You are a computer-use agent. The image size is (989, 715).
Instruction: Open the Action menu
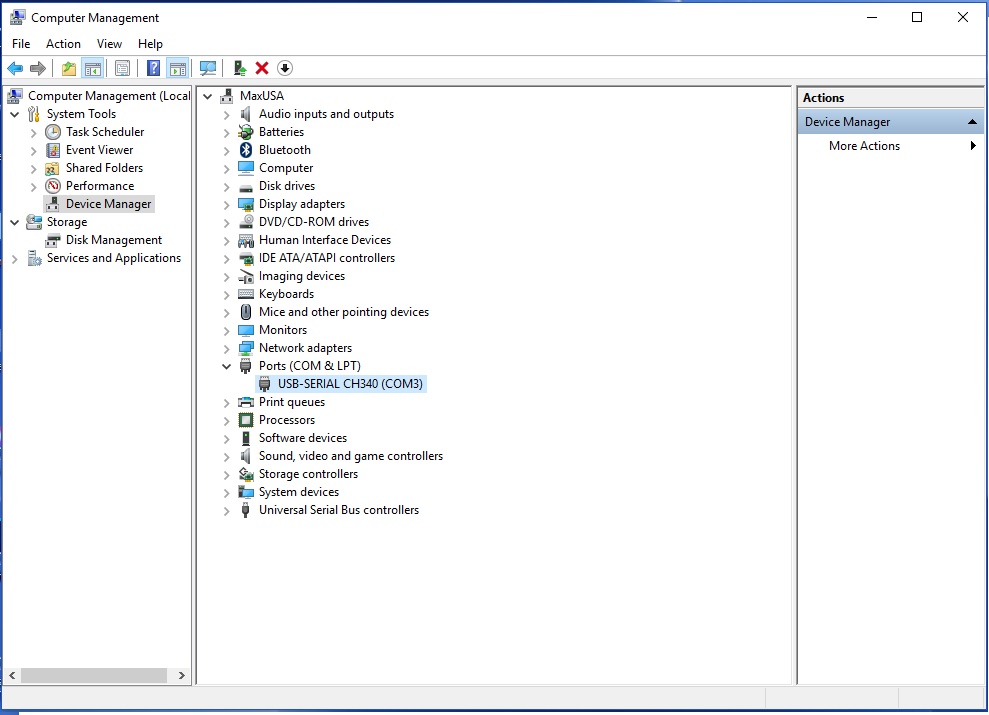click(63, 44)
